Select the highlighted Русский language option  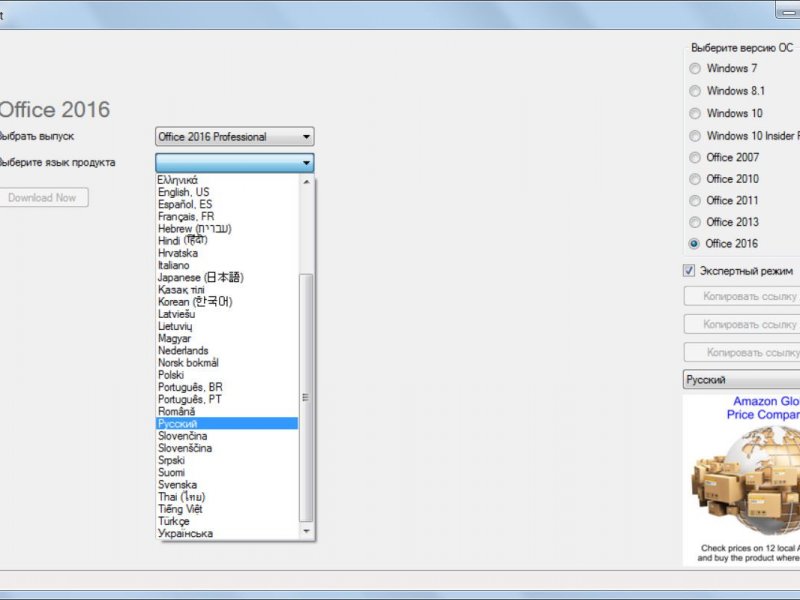point(227,423)
